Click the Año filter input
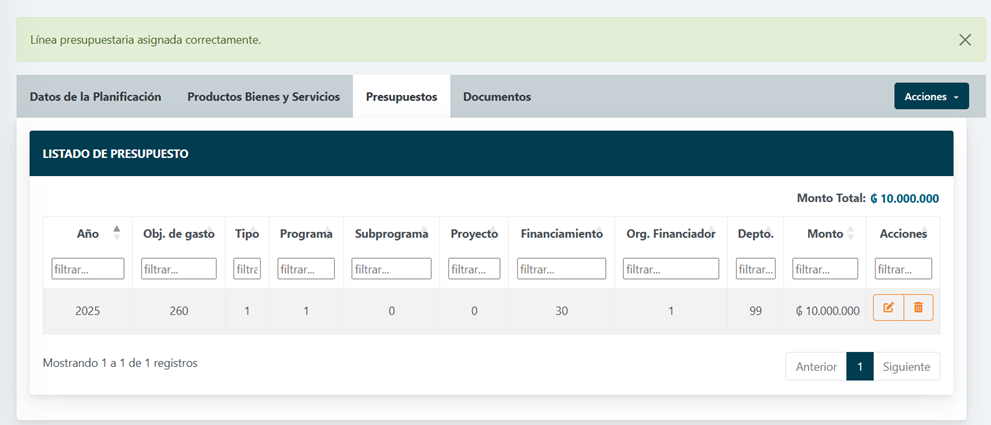 (x=88, y=269)
